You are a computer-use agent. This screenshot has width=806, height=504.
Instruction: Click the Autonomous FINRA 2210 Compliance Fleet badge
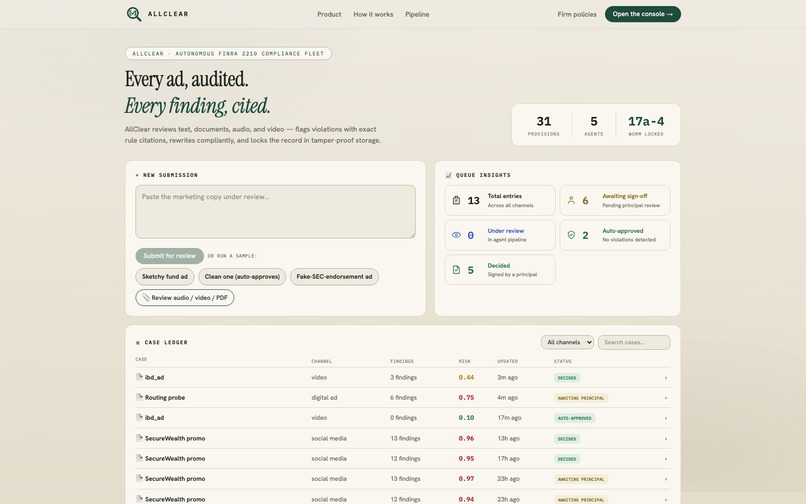228,53
